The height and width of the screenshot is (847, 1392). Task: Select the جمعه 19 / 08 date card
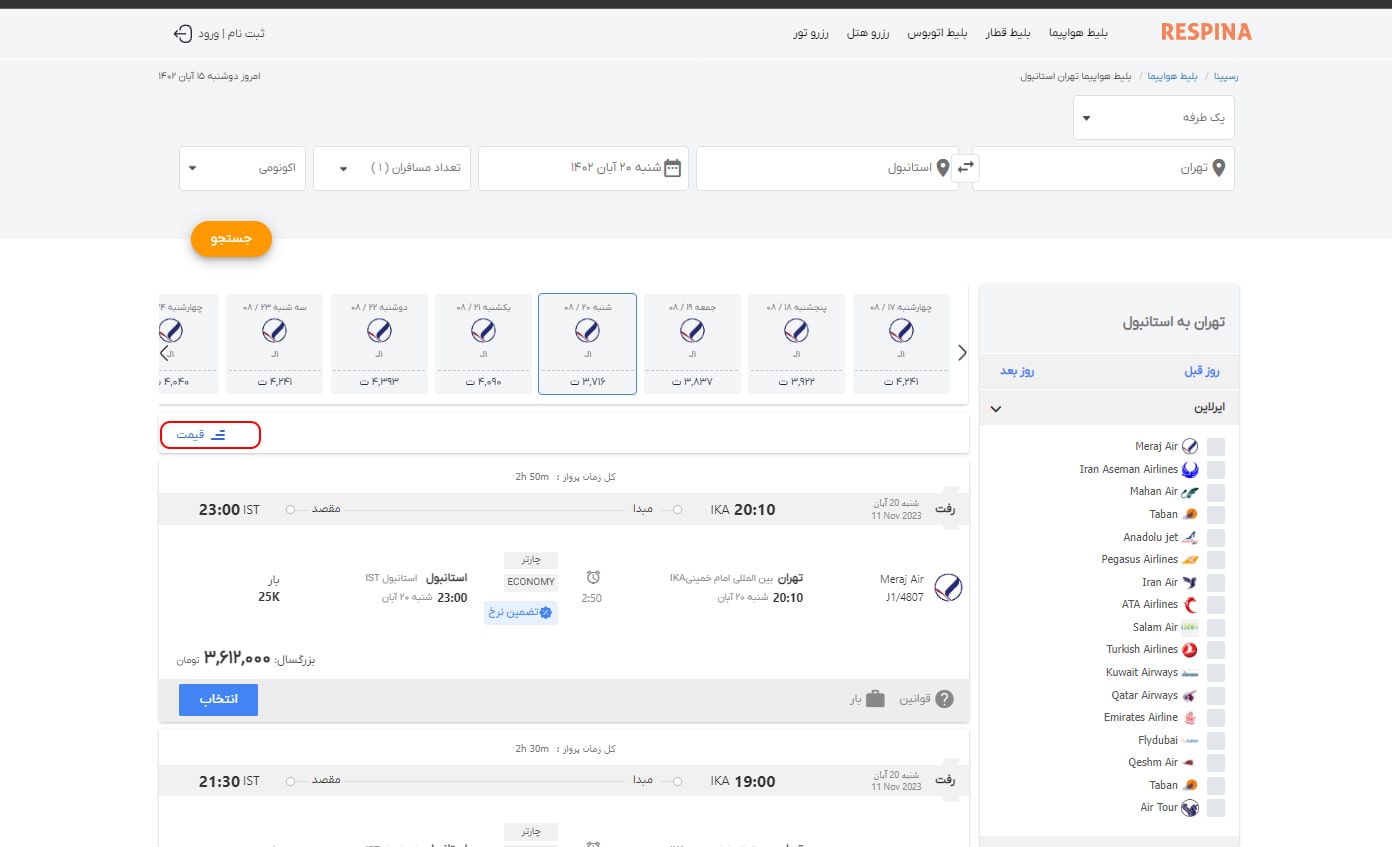[692, 343]
